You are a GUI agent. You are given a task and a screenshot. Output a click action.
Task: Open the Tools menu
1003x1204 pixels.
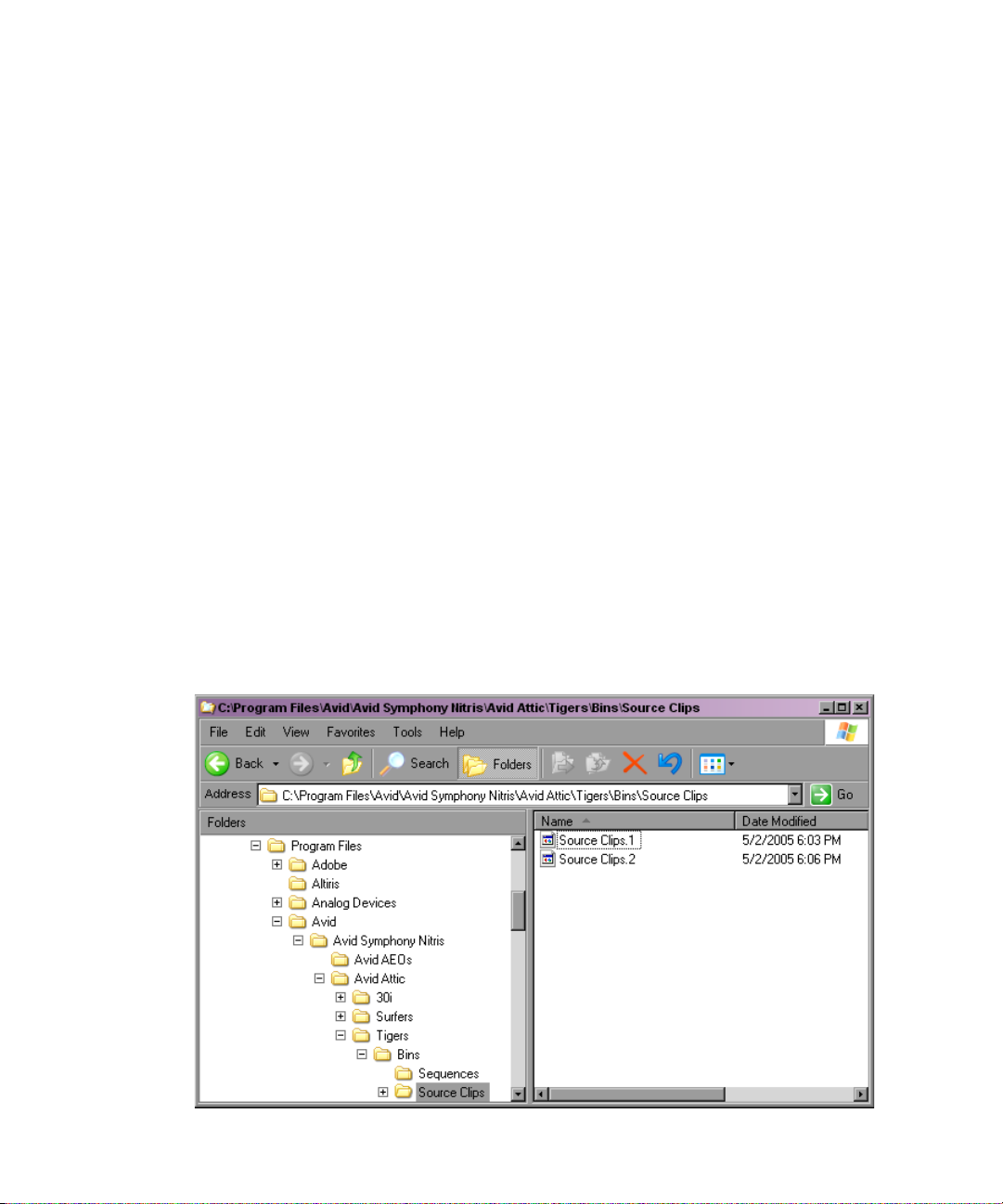tap(407, 731)
